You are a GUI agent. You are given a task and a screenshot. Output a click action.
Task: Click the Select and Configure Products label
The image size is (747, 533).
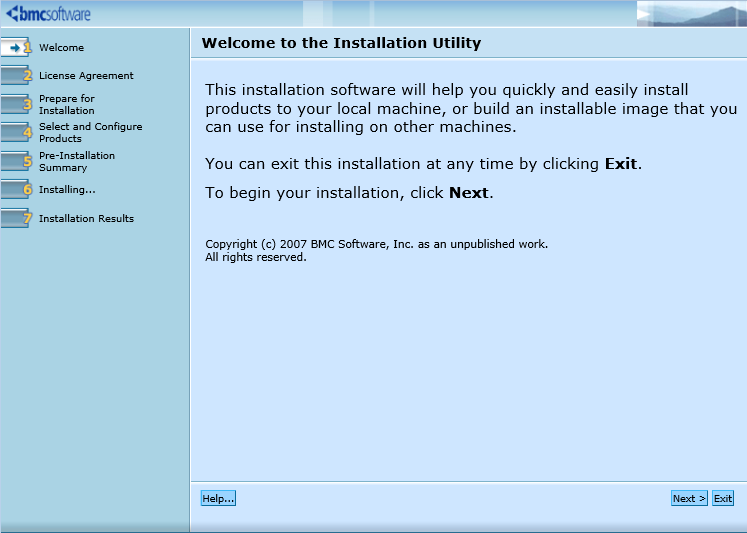pos(91,132)
